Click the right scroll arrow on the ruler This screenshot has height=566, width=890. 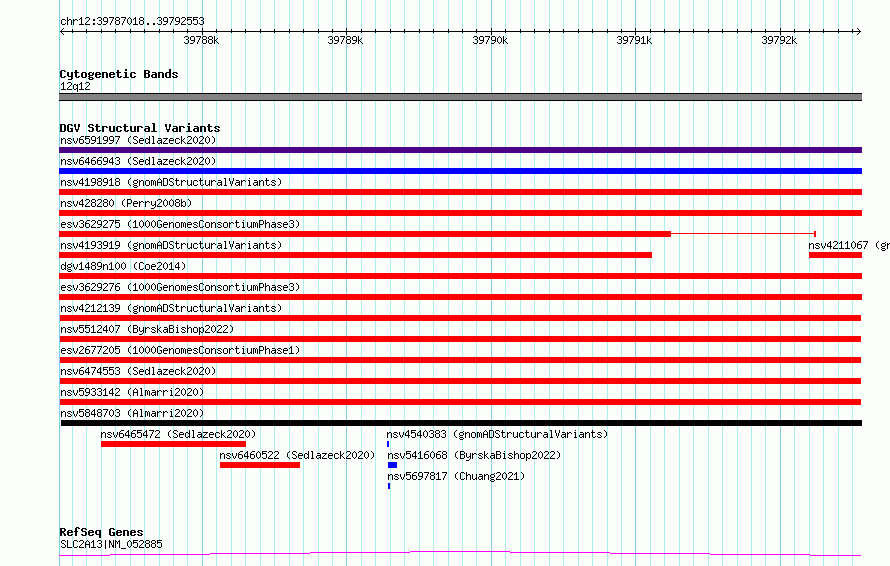click(x=858, y=32)
